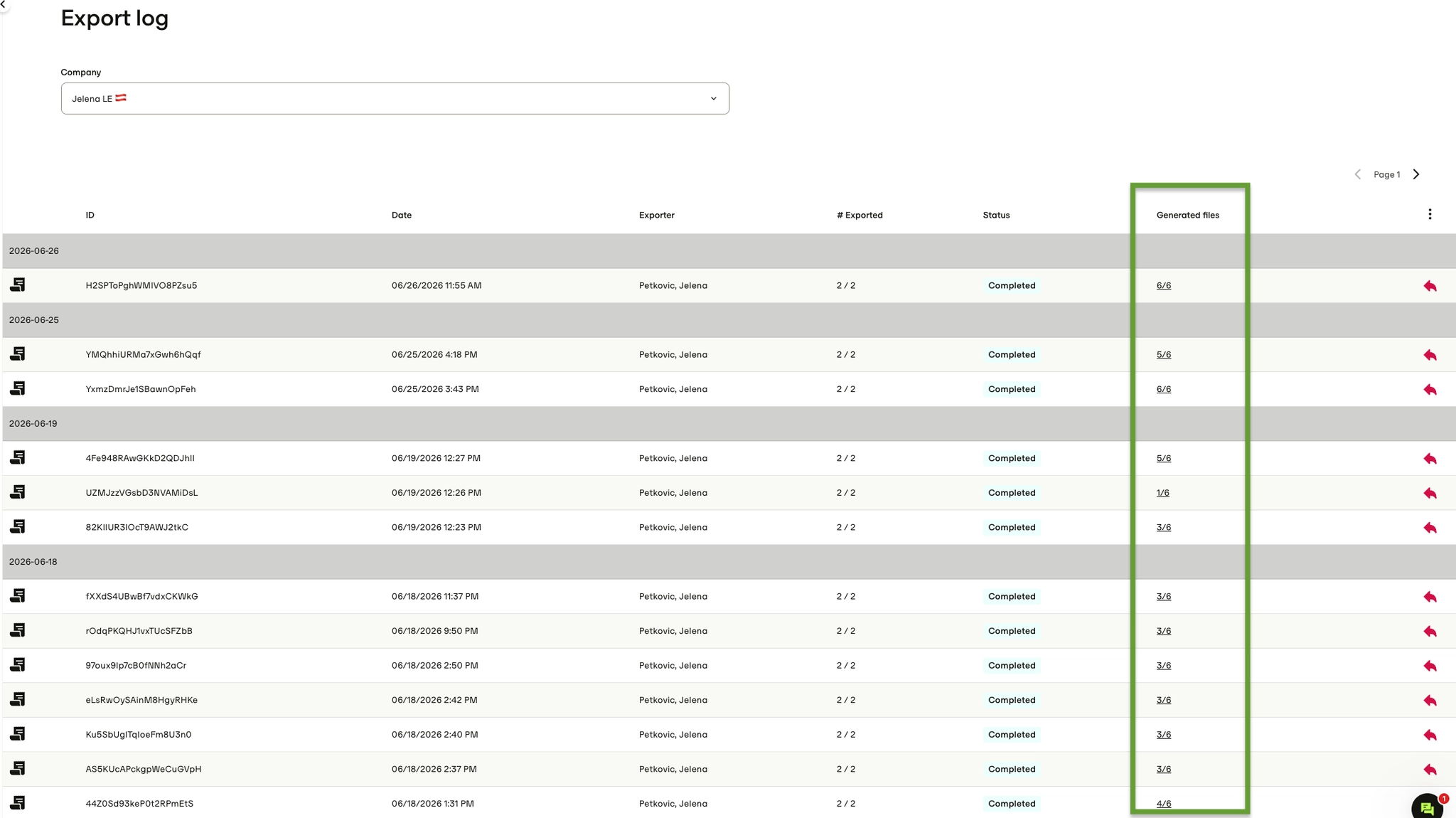The width and height of the screenshot is (1456, 818).
Task: Open generated files 6/6 for 06/26/2026 11:55 AM
Action: (x=1164, y=285)
